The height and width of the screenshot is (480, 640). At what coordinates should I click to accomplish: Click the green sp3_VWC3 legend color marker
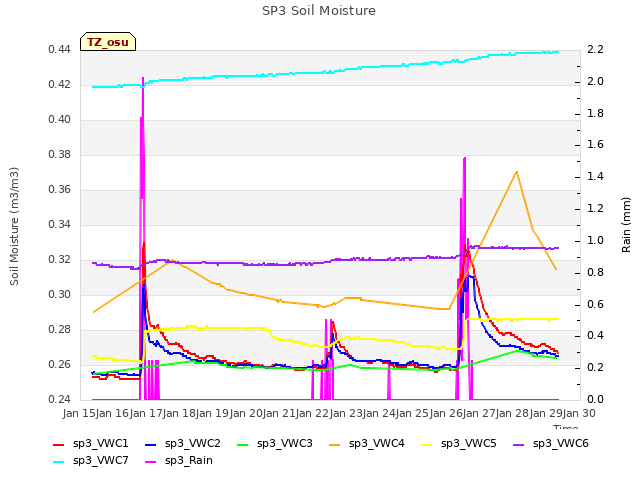coord(243,444)
